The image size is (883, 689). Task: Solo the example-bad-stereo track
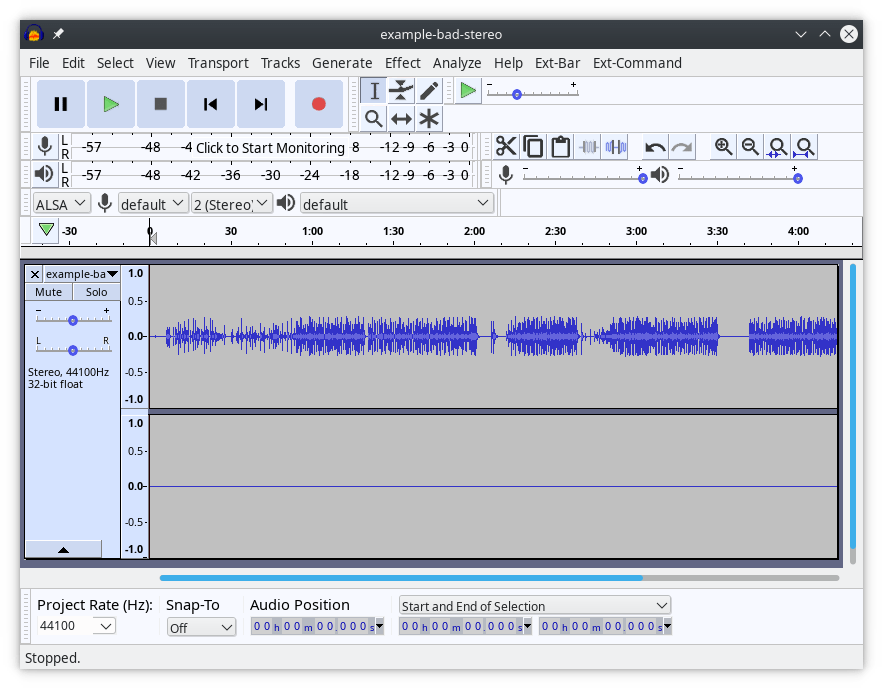click(x=95, y=291)
